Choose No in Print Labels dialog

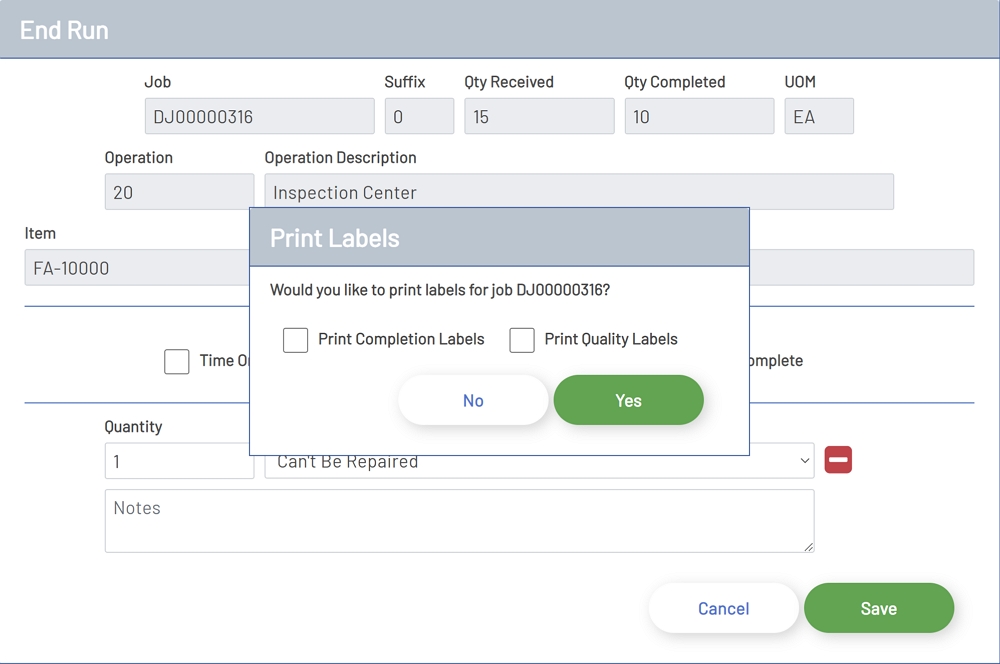(x=473, y=400)
